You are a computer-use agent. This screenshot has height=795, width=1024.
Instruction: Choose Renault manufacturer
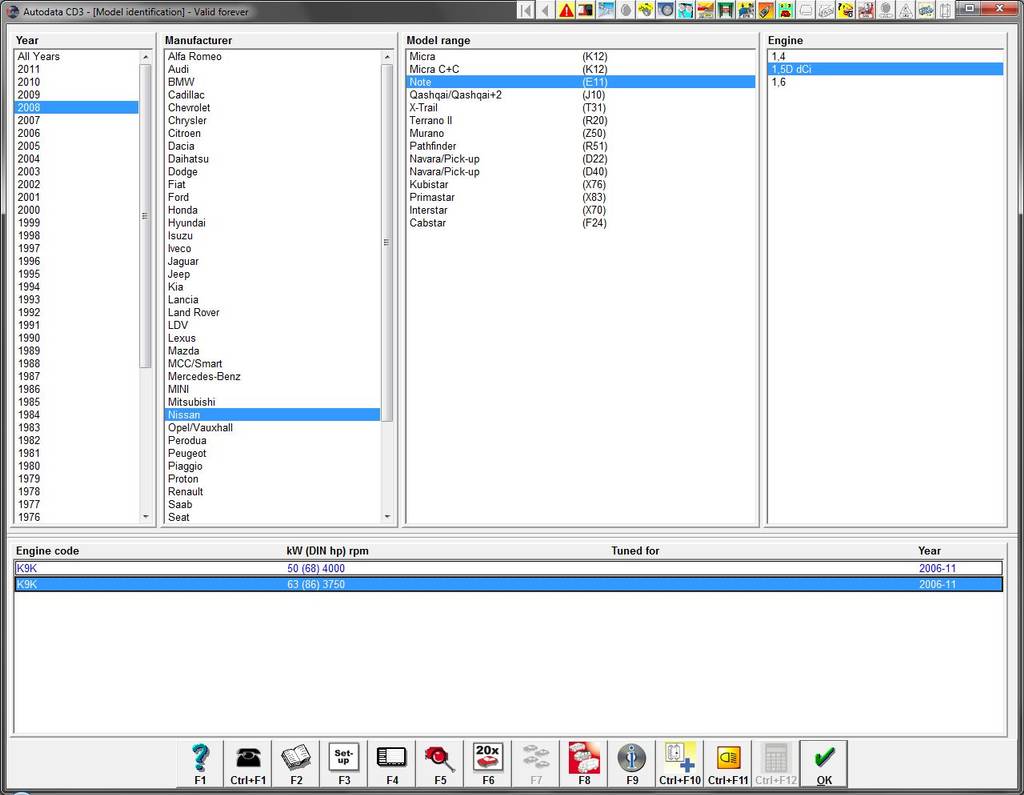[272, 491]
